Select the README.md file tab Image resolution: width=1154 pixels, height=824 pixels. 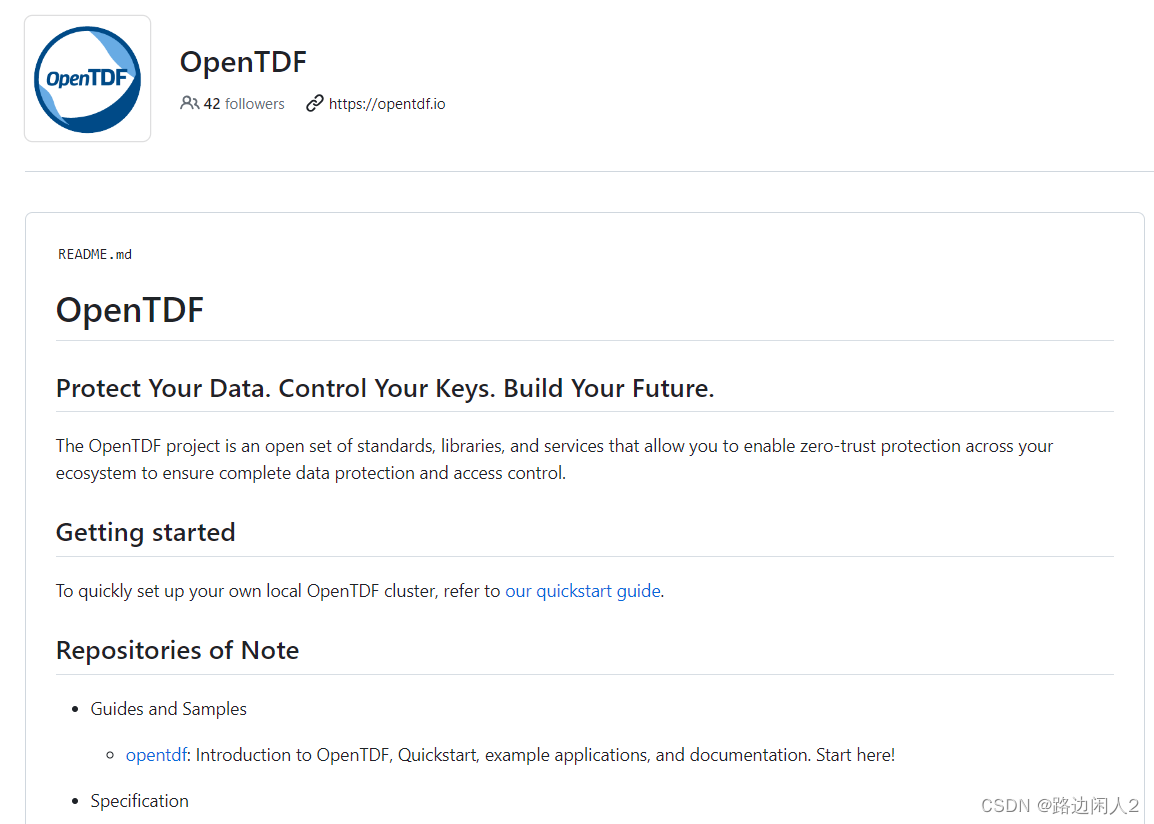[x=94, y=254]
